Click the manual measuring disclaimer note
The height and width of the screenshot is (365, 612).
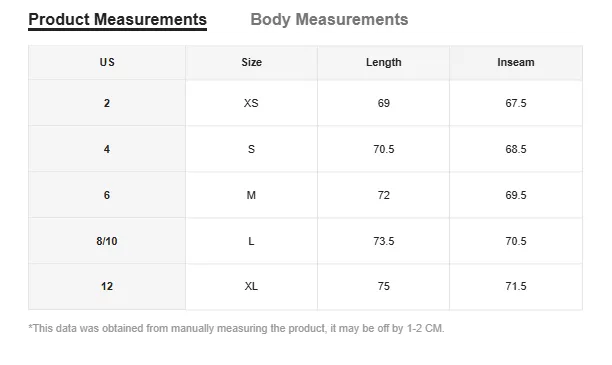pos(236,328)
